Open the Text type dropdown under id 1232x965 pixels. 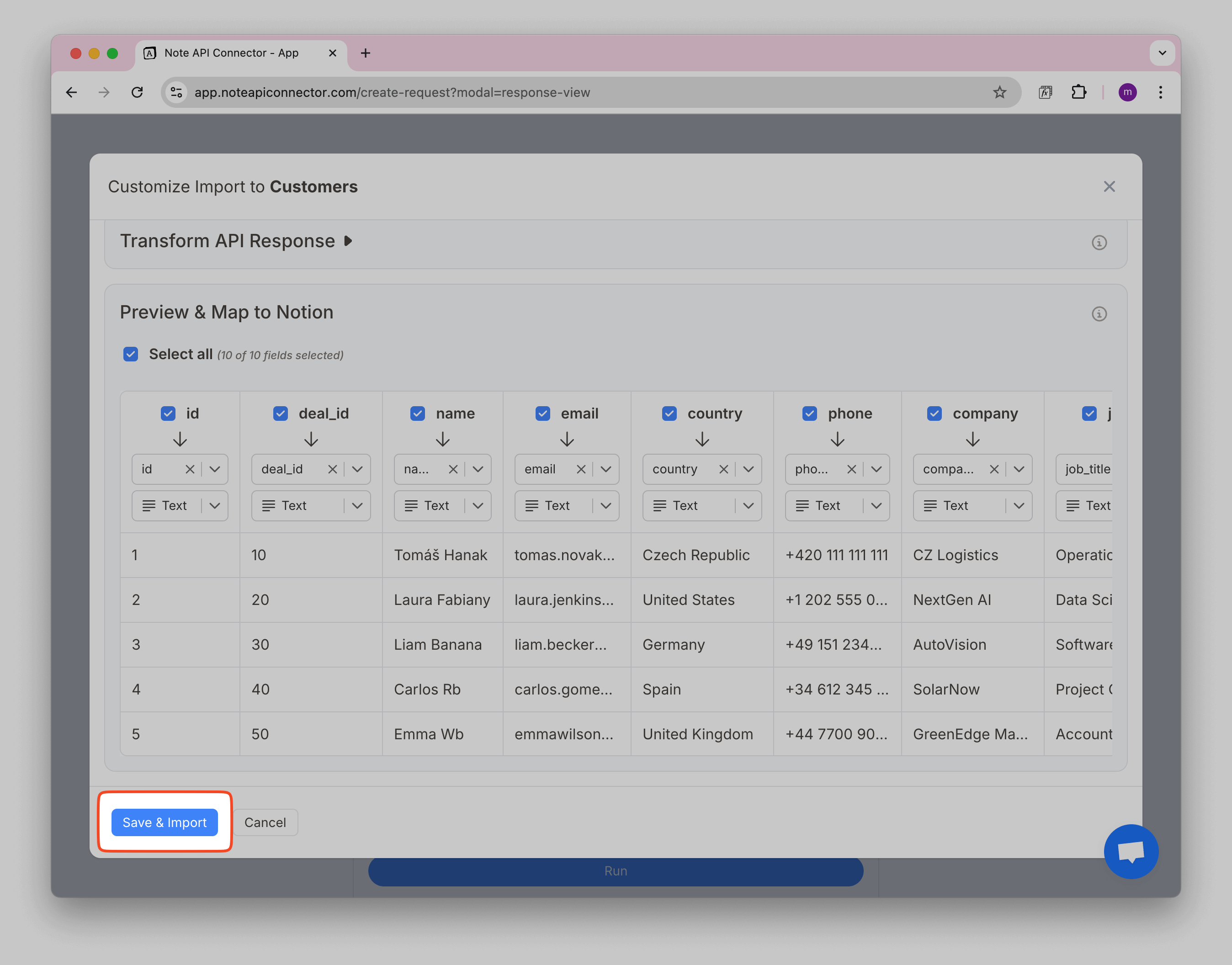point(214,506)
